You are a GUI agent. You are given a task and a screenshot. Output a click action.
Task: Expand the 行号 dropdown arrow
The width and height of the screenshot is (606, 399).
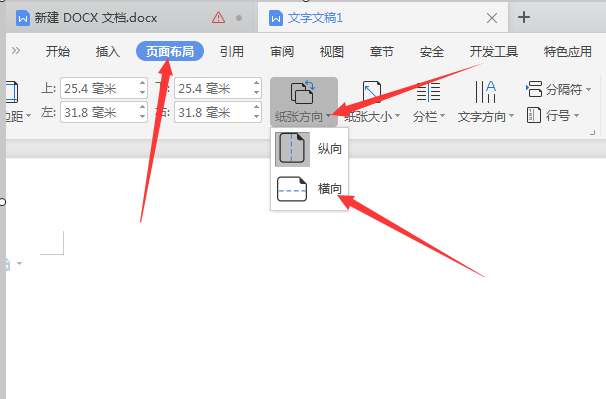(576, 115)
